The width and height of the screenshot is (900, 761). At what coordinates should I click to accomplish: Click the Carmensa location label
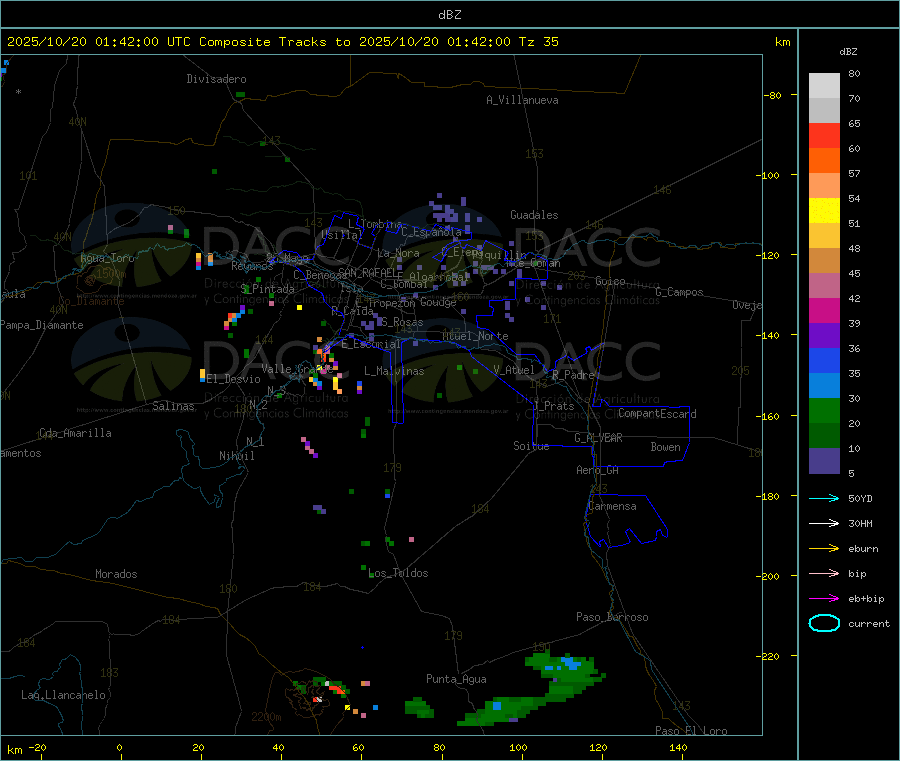(612, 506)
